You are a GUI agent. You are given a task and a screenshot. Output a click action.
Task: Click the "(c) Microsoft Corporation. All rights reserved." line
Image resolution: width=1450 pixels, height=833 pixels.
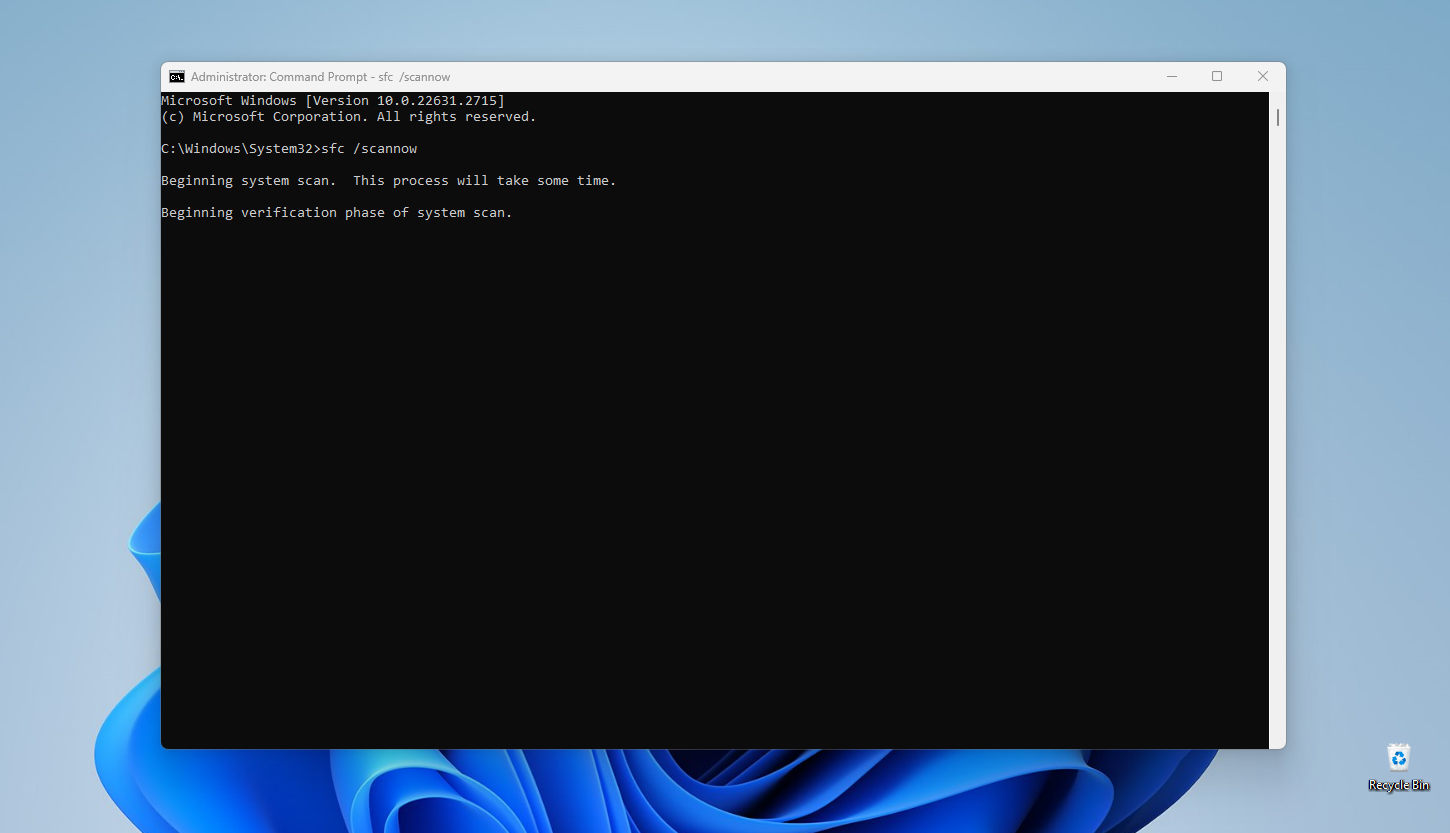[349, 117]
